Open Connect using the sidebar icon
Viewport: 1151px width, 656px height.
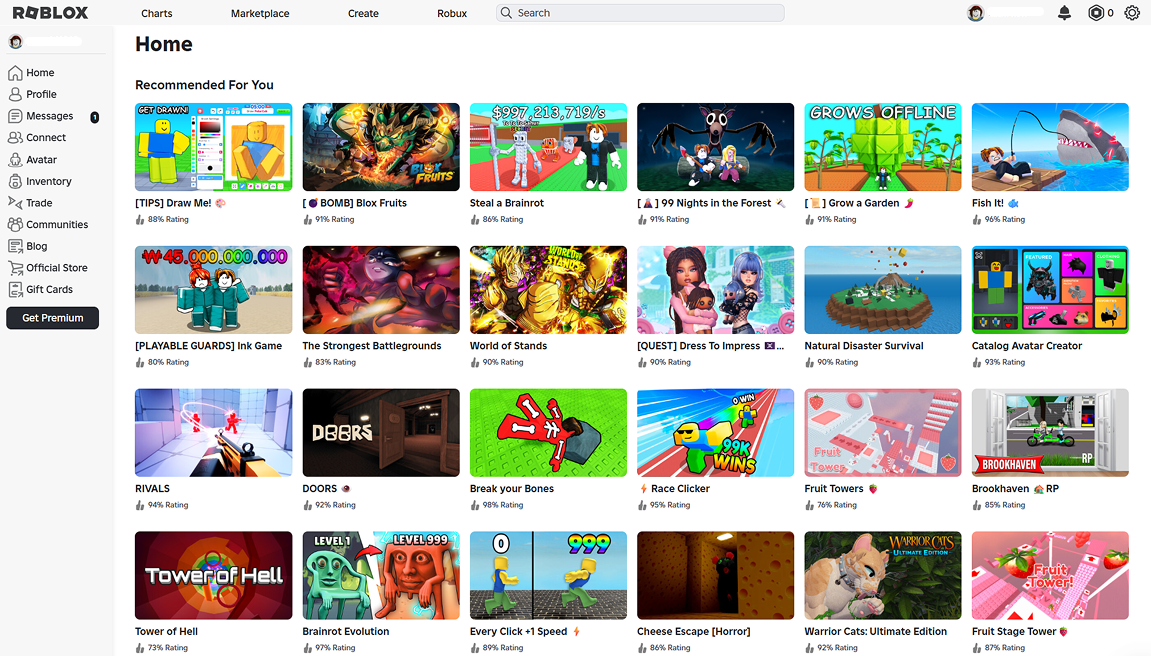(x=13, y=138)
